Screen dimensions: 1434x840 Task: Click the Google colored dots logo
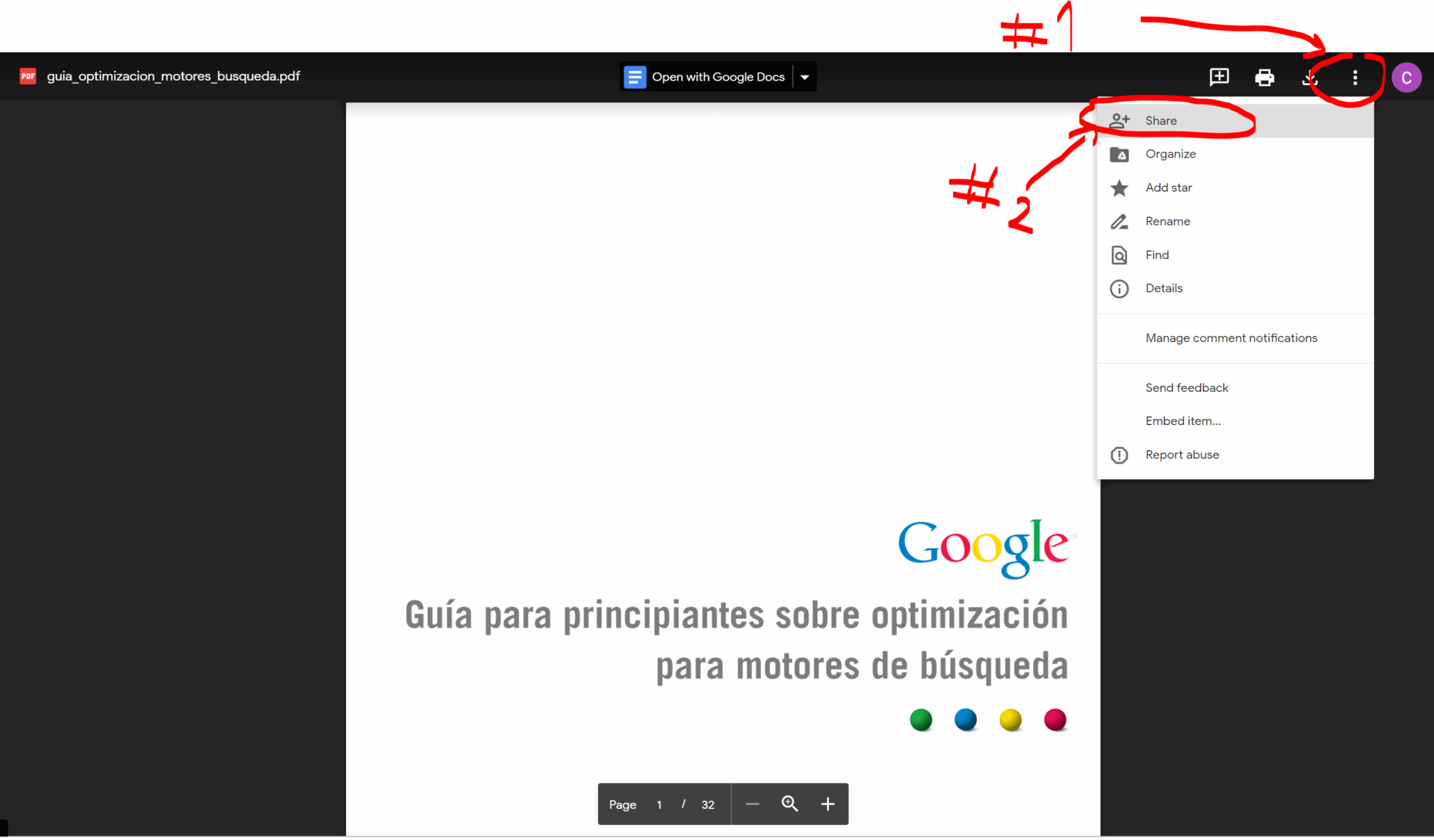click(987, 720)
